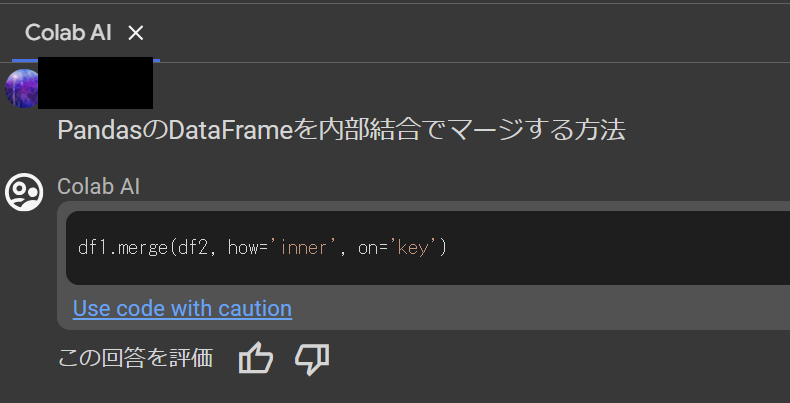Click the redacted username box beside avatar
Viewport: 790px width, 403px height.
click(x=96, y=83)
